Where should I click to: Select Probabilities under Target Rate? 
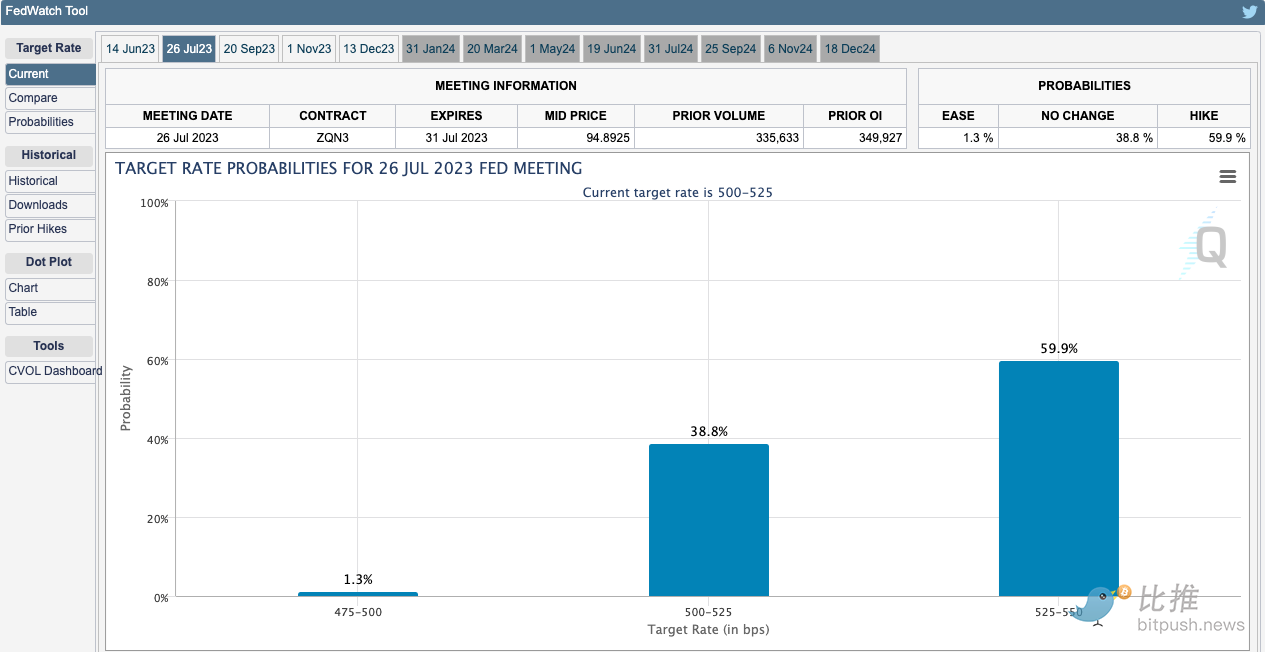coord(50,122)
